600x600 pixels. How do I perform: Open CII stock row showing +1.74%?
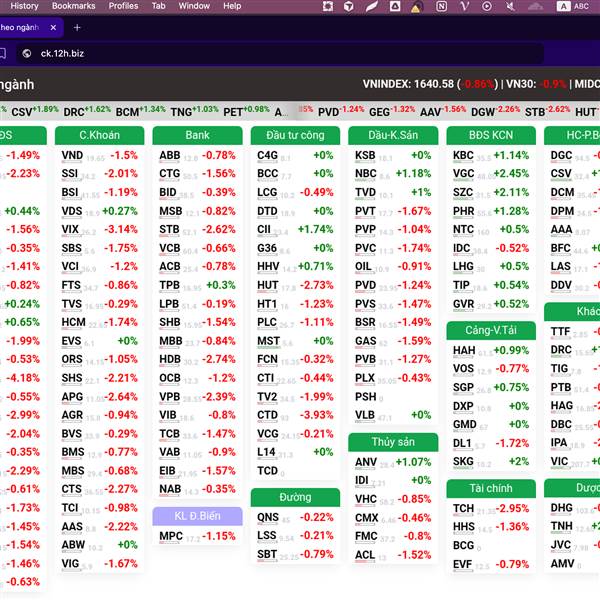point(295,230)
